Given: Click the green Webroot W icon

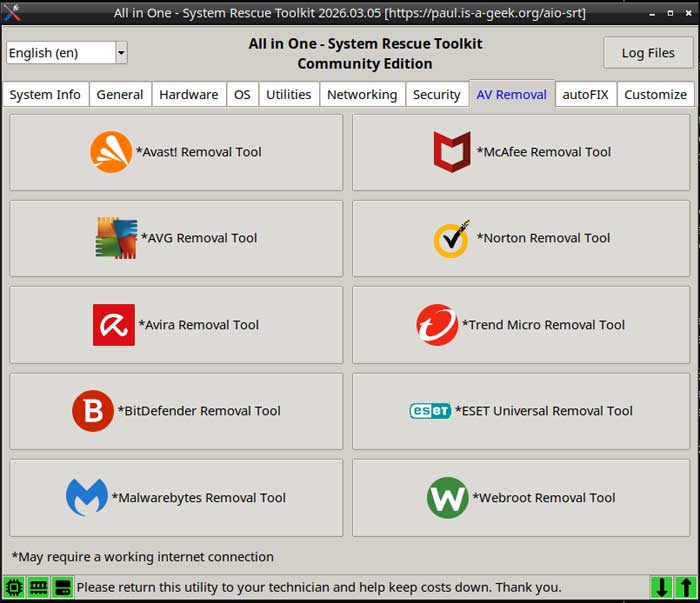Looking at the screenshot, I should [447, 498].
